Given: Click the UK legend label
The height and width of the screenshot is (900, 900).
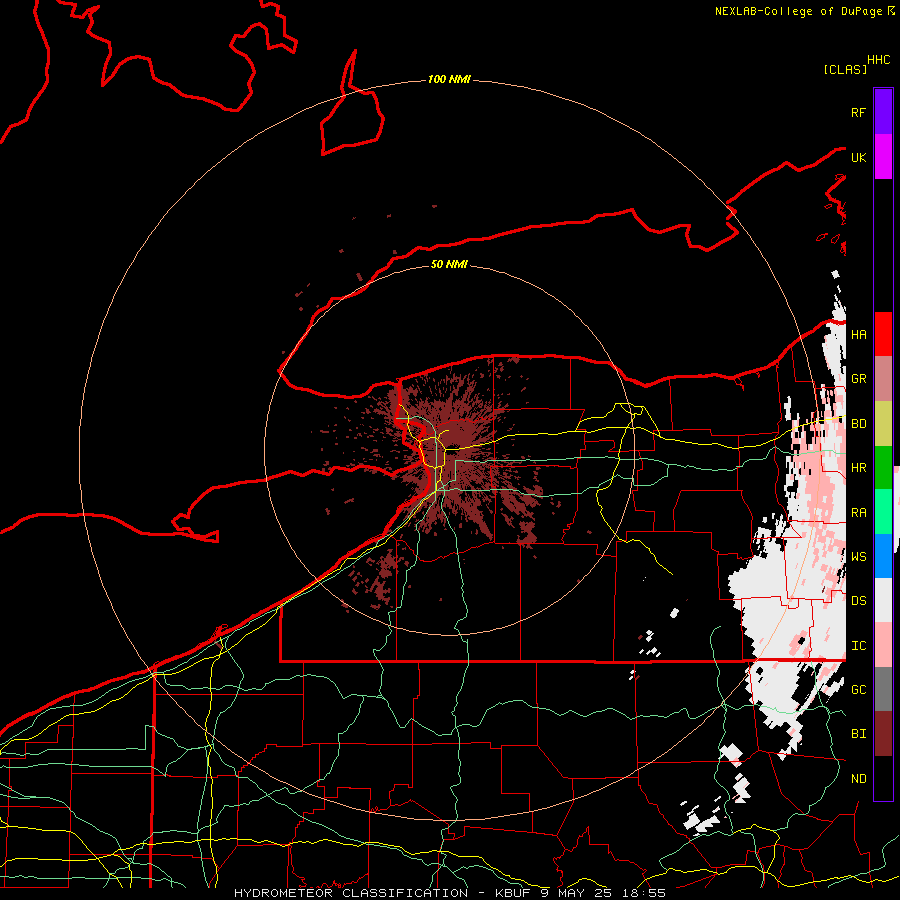Looking at the screenshot, I should click(859, 157).
